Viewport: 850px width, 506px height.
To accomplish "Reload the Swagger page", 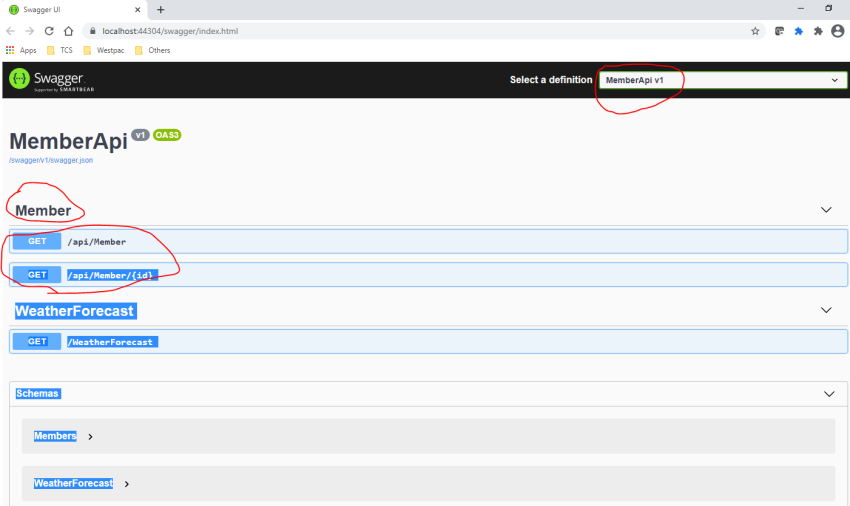I will coord(49,31).
